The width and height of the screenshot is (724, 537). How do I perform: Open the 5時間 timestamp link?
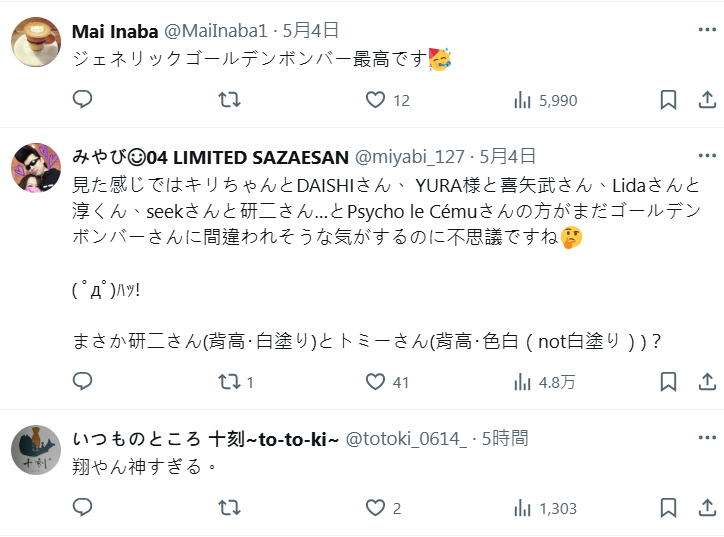pyautogui.click(x=504, y=438)
